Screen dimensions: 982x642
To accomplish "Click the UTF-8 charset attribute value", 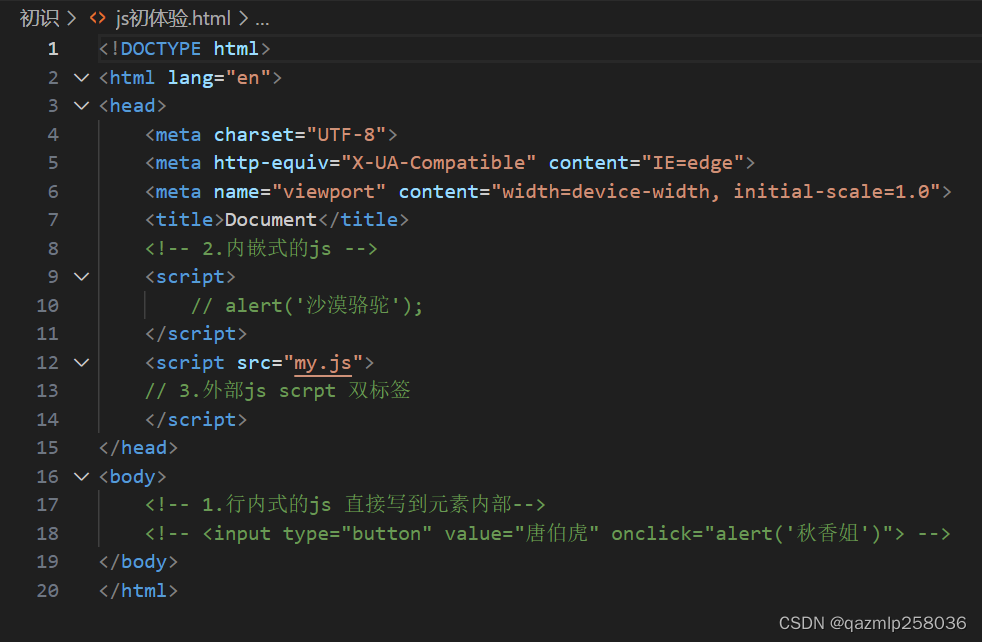I will click(x=346, y=135).
